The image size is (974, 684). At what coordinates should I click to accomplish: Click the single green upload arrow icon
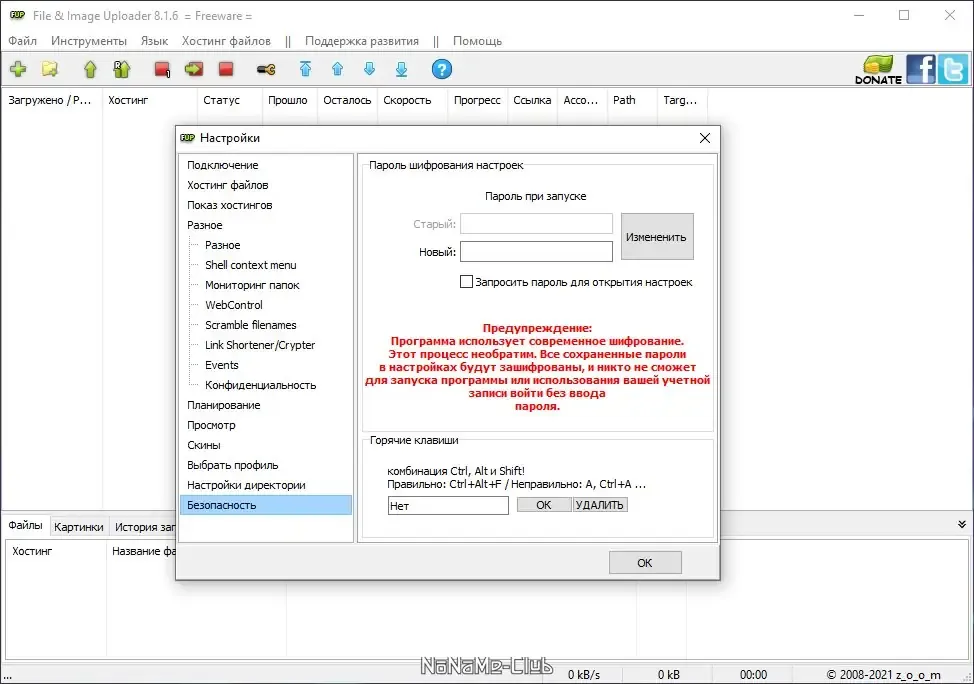(x=90, y=69)
